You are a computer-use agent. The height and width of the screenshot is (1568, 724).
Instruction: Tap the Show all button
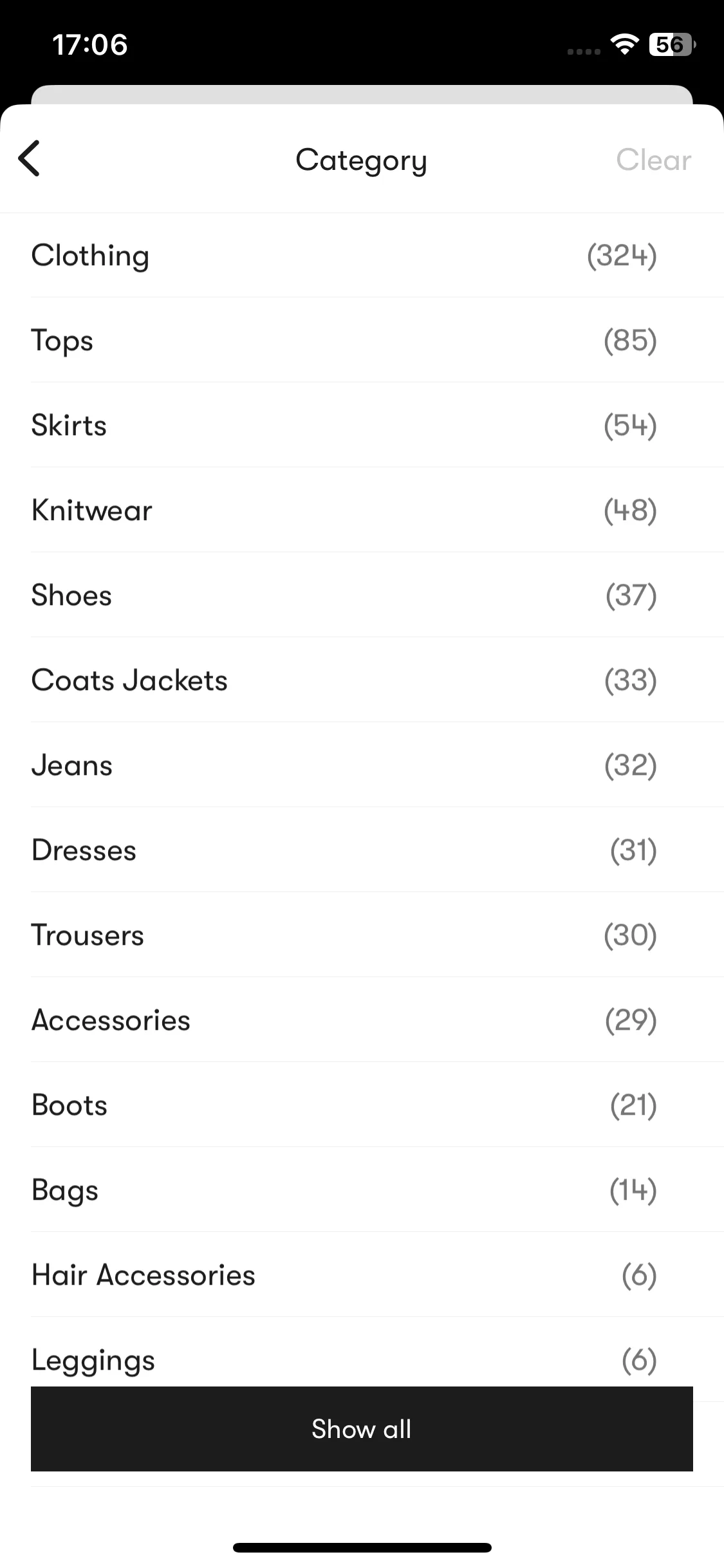tap(362, 1428)
